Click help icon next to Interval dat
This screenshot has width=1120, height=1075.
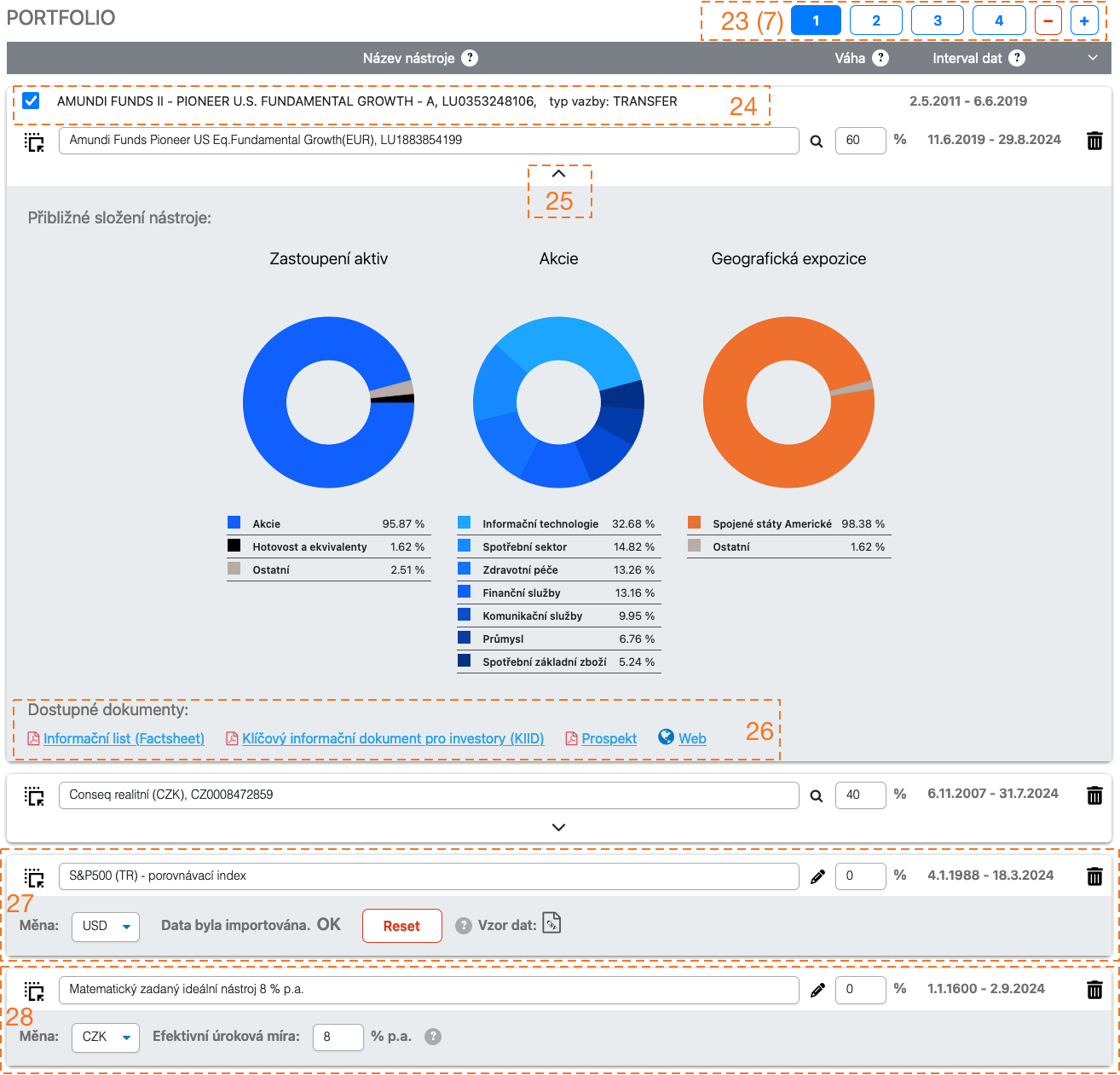pyautogui.click(x=1016, y=58)
